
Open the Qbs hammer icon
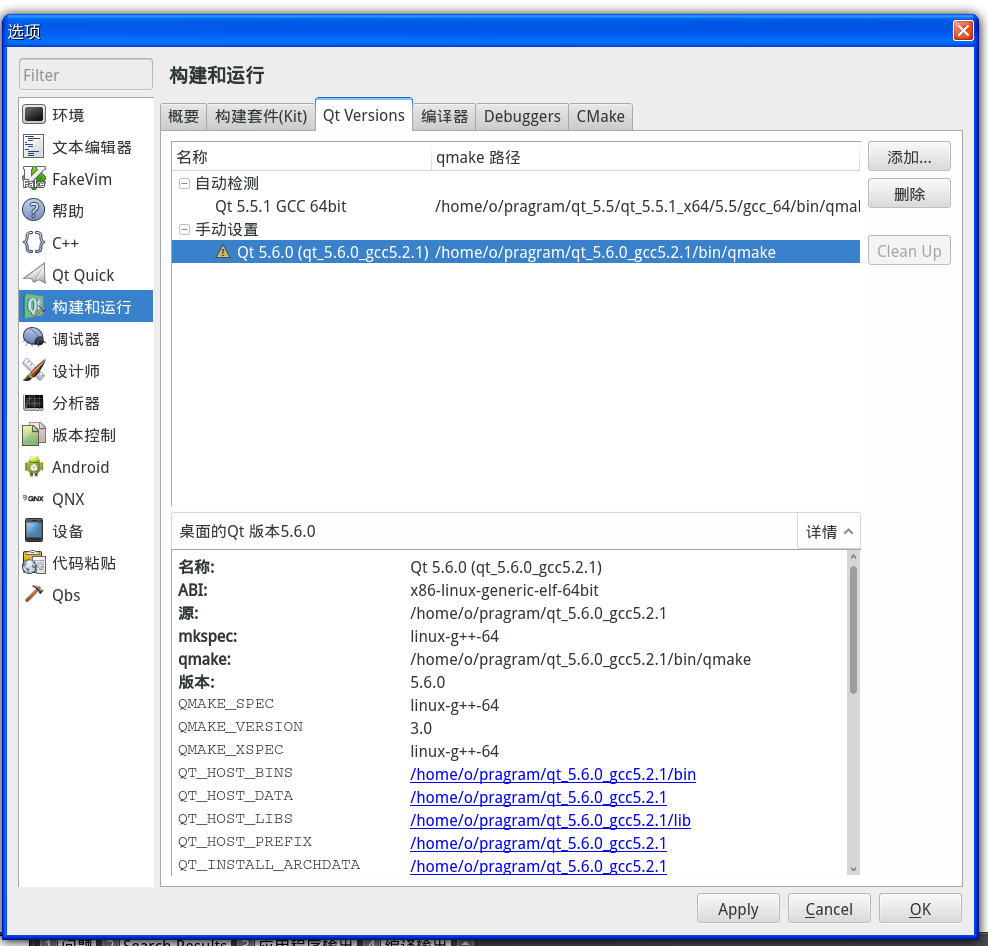tap(34, 594)
